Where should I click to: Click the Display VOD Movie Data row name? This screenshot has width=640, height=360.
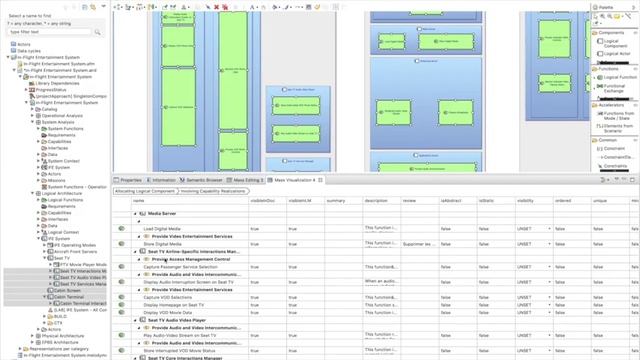(x=167, y=312)
